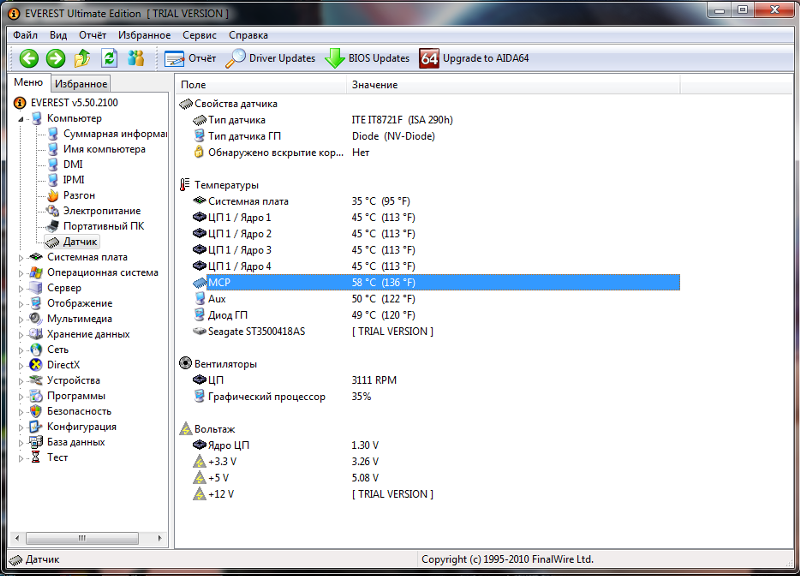Click the green Back arrow button
Screen dimensions: 800x576
pos(29,58)
